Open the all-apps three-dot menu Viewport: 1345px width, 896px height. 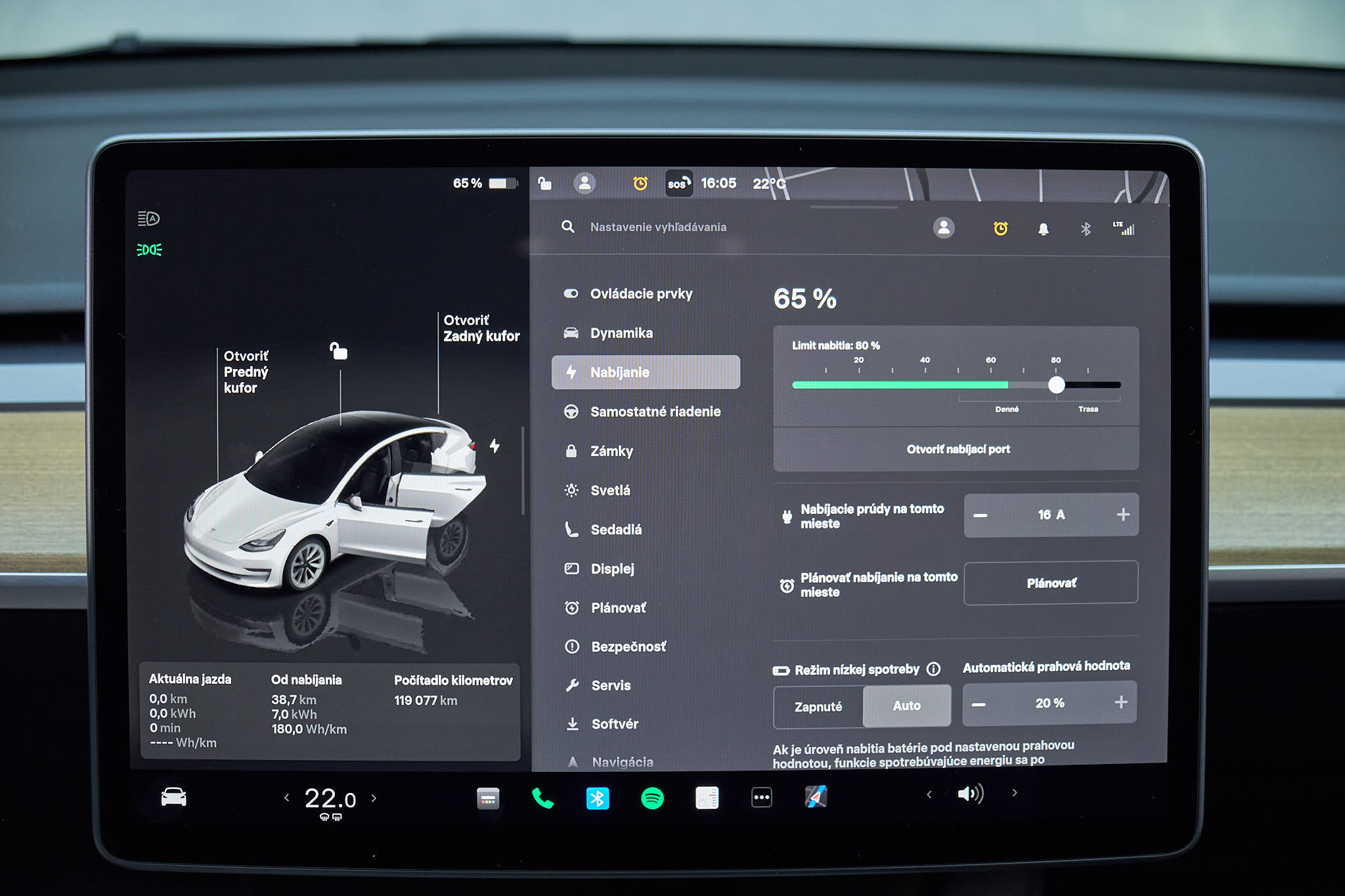[x=761, y=798]
